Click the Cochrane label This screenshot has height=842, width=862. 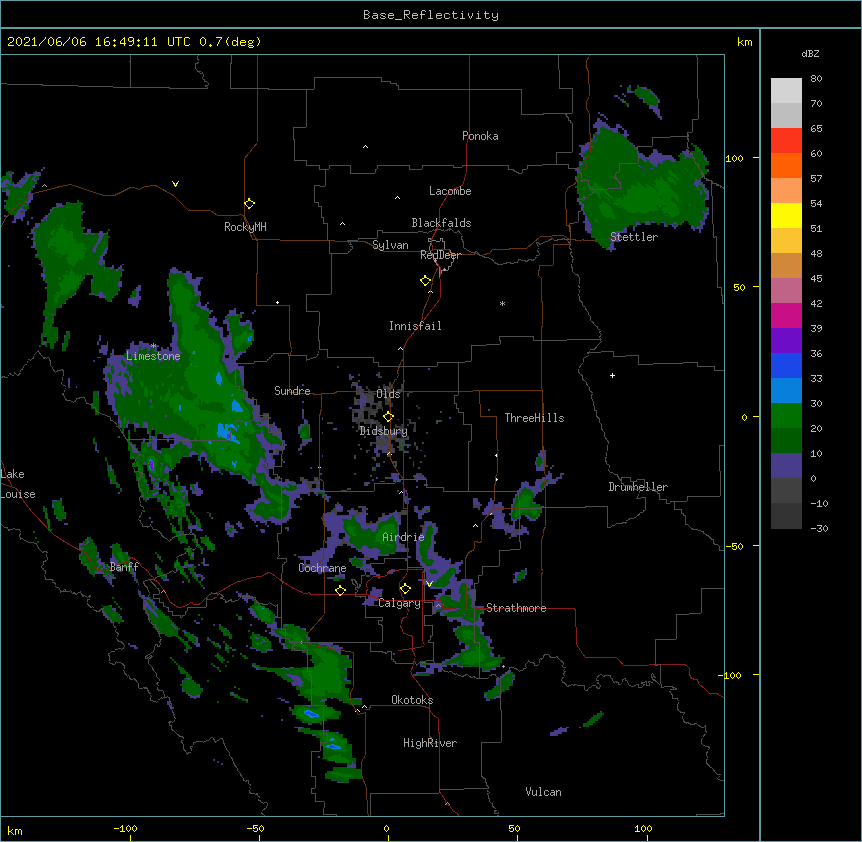[x=322, y=568]
